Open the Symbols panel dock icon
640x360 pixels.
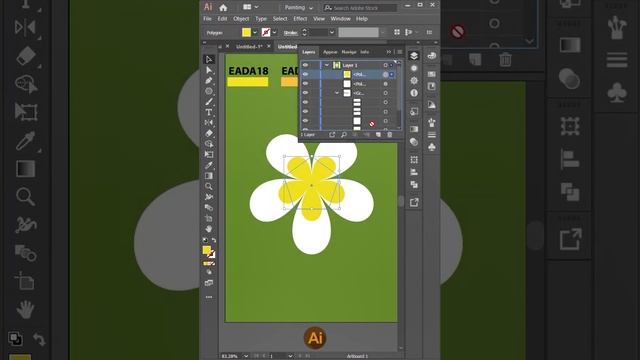[x=432, y=147]
